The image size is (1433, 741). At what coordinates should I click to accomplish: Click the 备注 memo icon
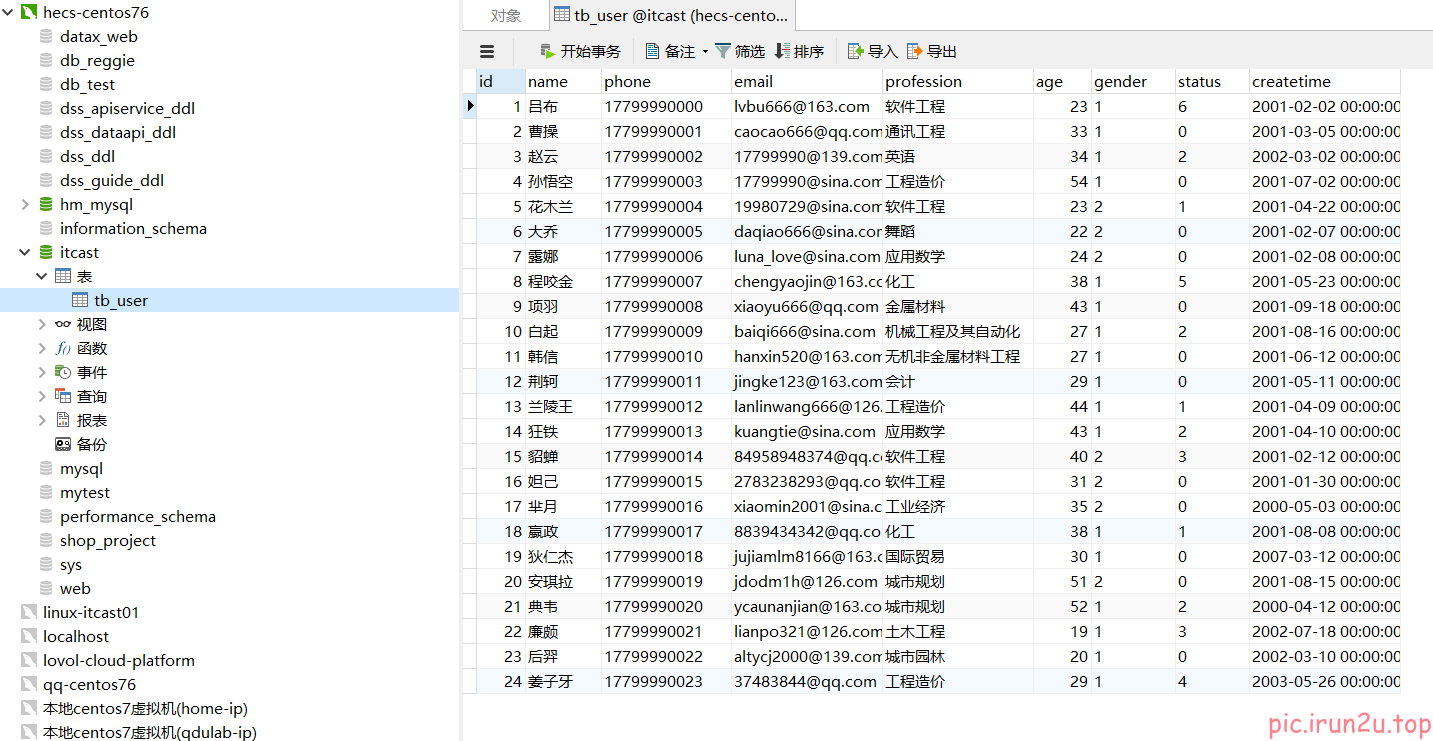(x=652, y=51)
